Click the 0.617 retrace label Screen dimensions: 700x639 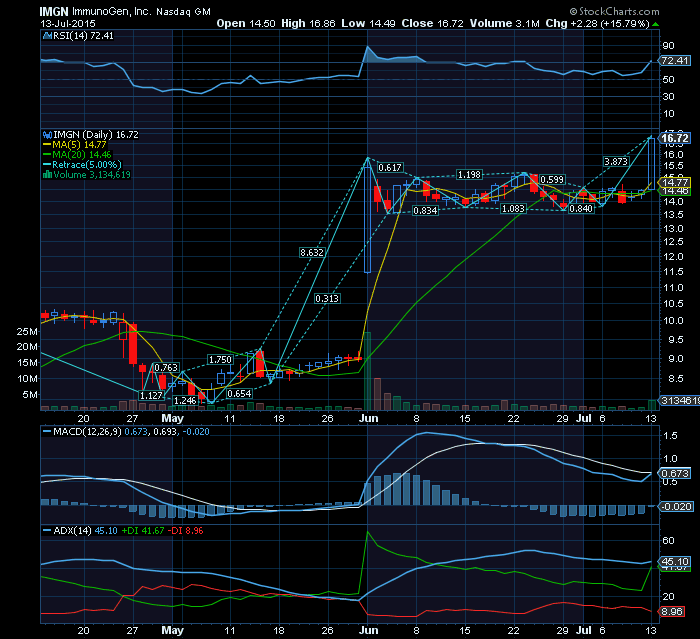390,168
